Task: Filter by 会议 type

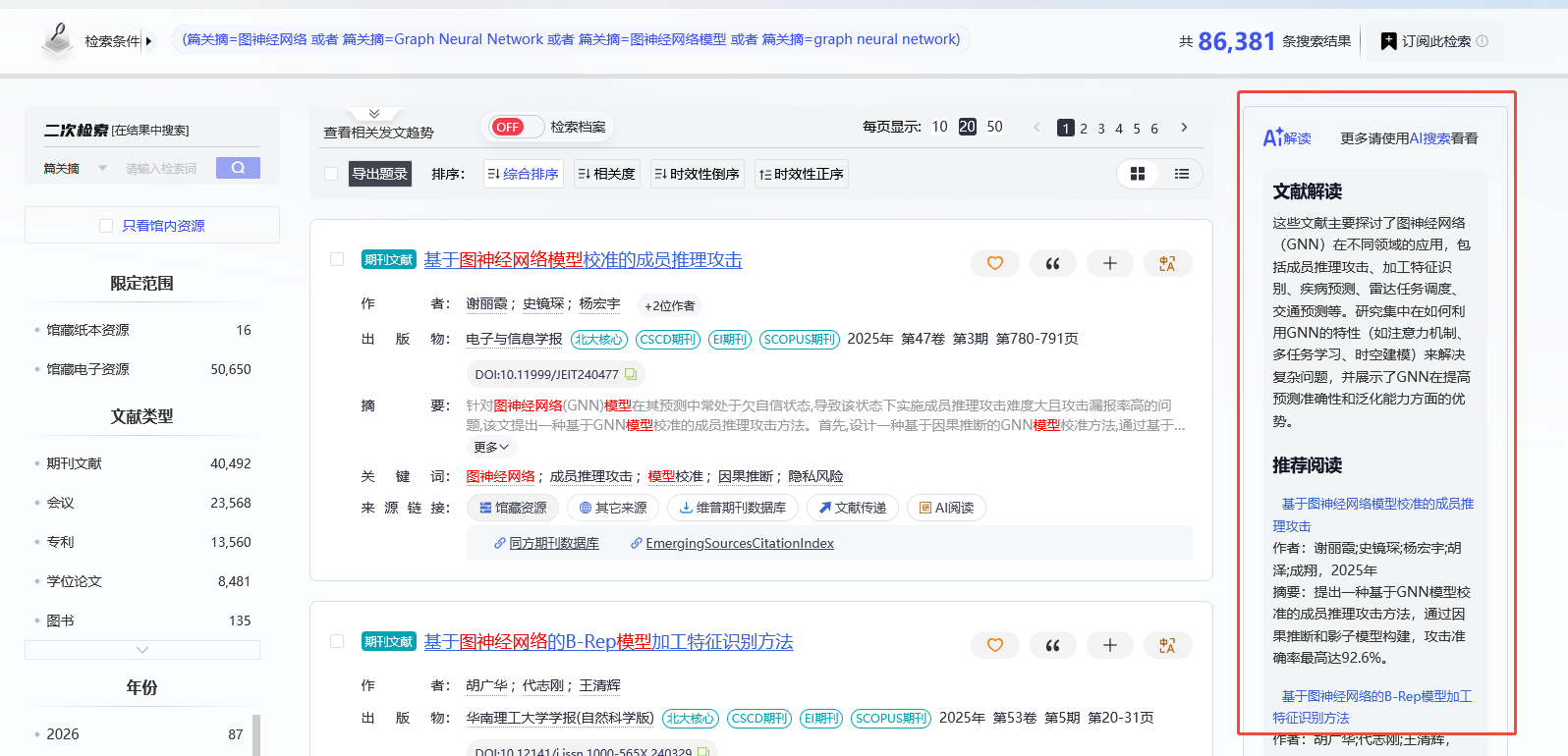Action: (60, 503)
